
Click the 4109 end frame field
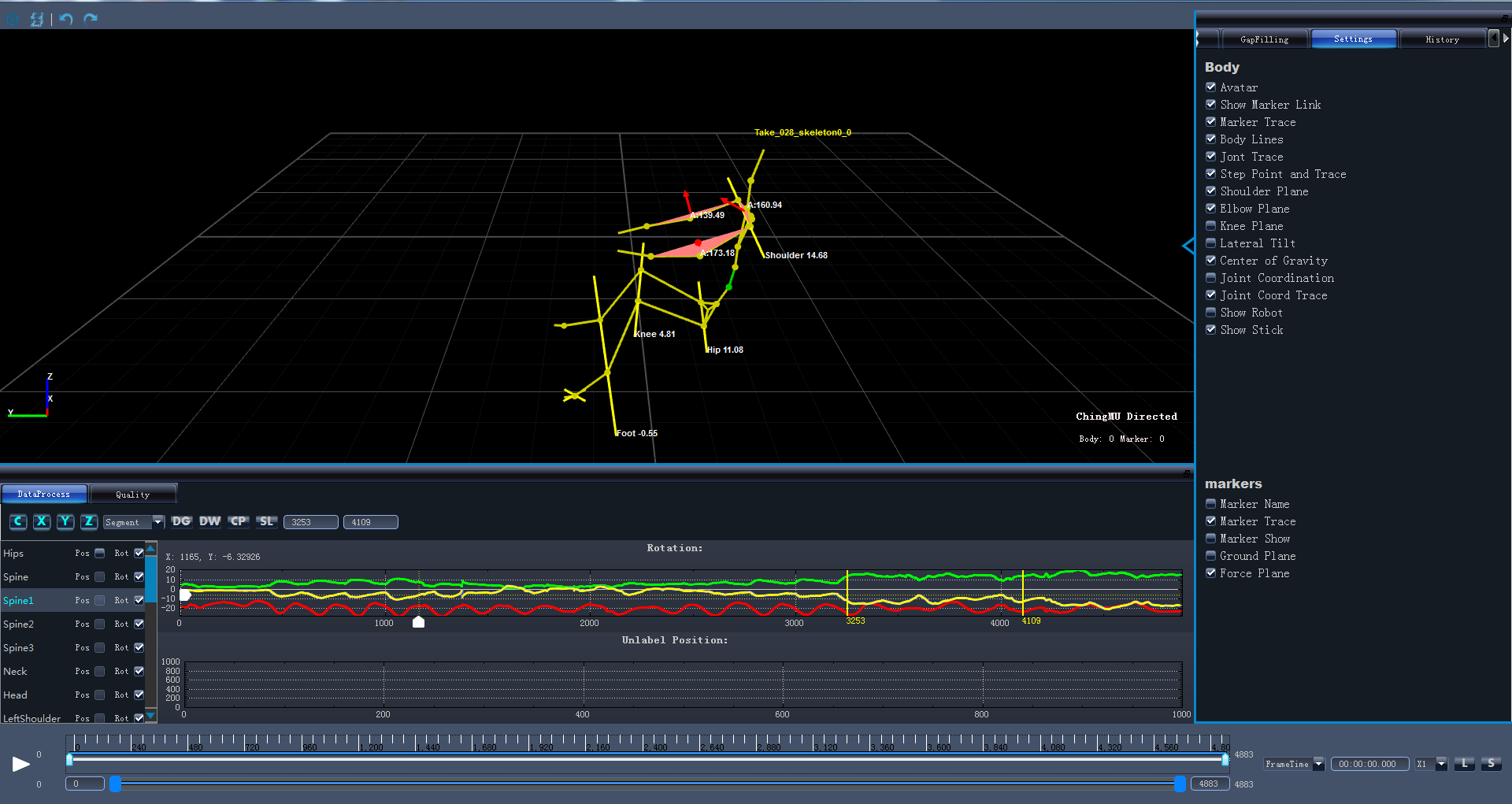371,522
